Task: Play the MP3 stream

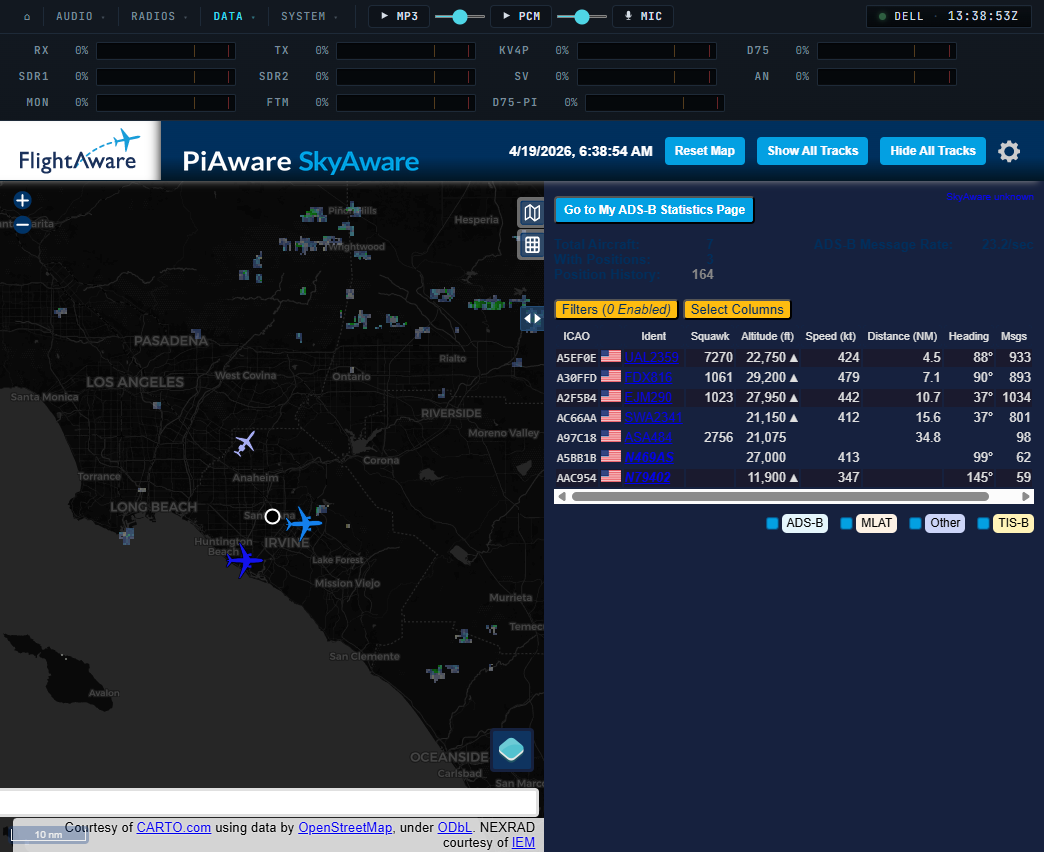Action: [399, 16]
